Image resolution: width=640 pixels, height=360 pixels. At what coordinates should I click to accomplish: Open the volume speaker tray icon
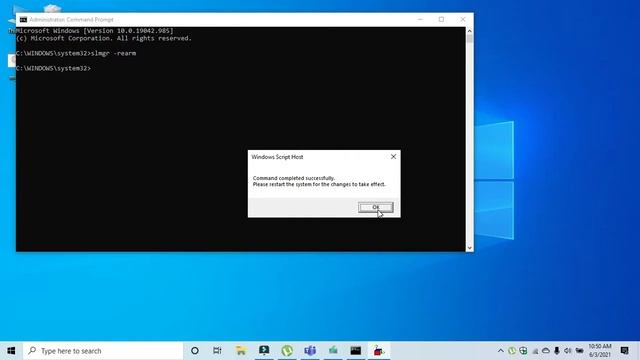click(x=568, y=351)
